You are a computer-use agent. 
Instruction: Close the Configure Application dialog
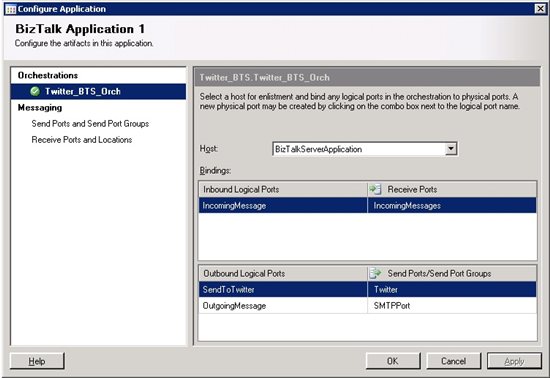tap(540, 9)
